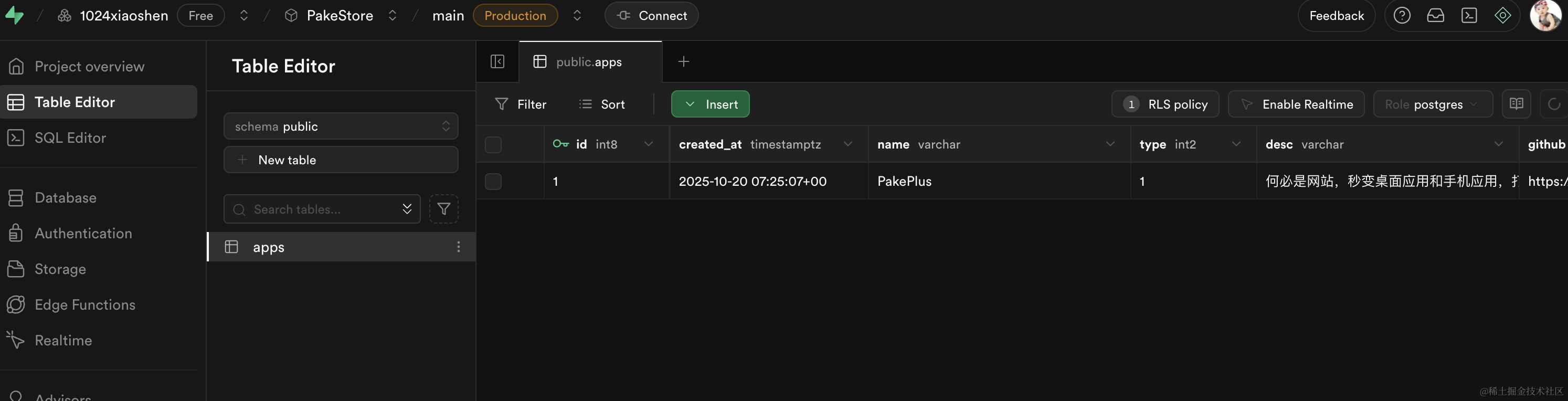
Task: Open the name column dropdown arrow
Action: point(1110,144)
